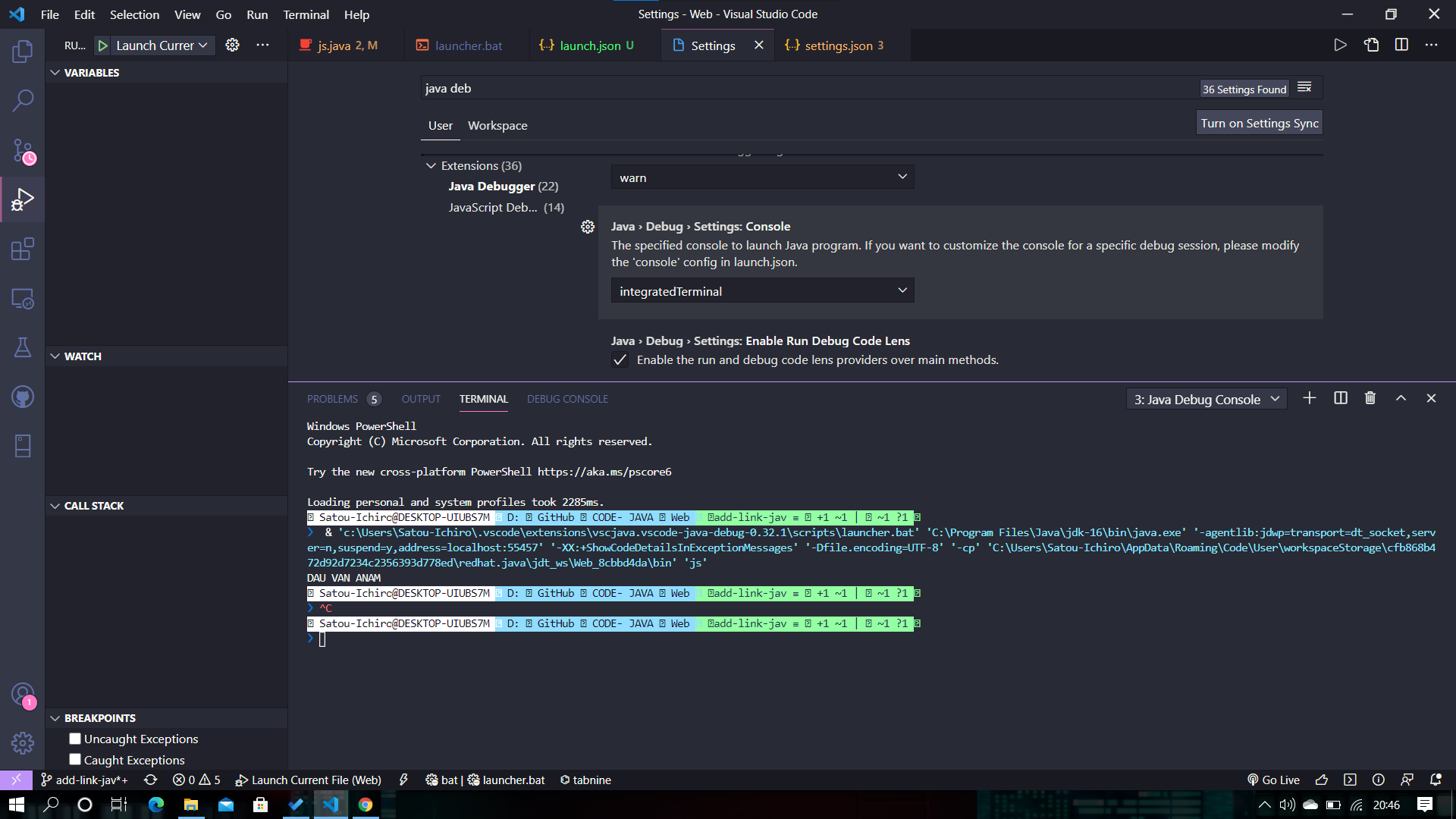
Task: Open the File menu
Action: (x=50, y=14)
